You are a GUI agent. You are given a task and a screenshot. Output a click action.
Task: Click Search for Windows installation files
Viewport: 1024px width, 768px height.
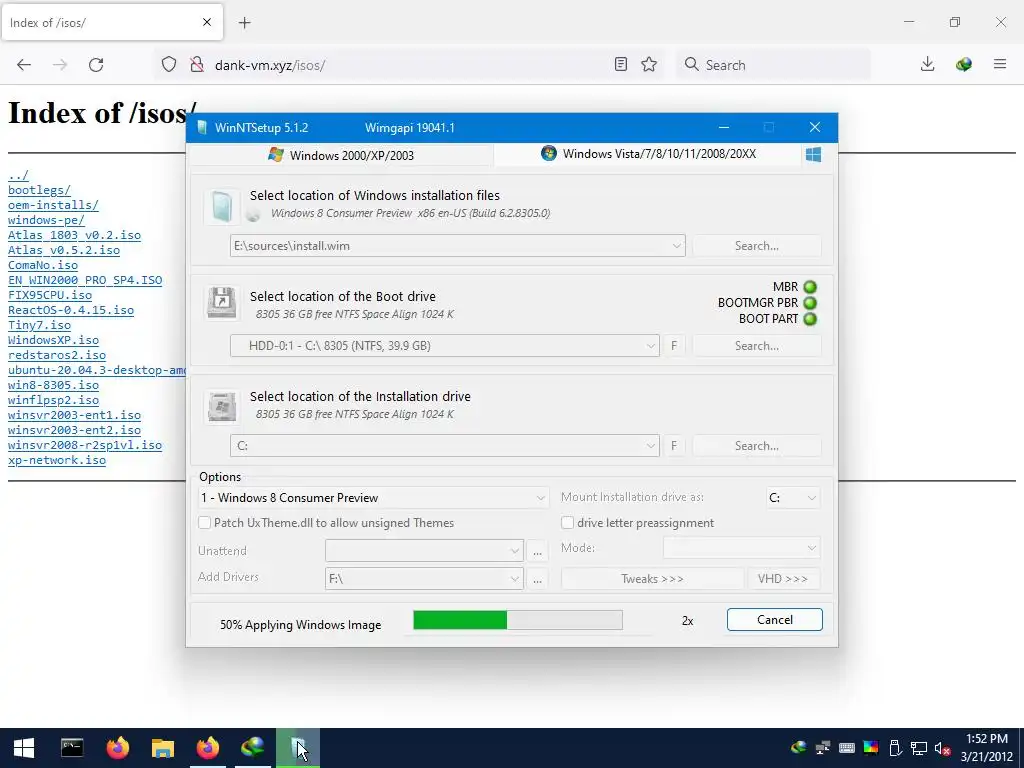tap(756, 246)
